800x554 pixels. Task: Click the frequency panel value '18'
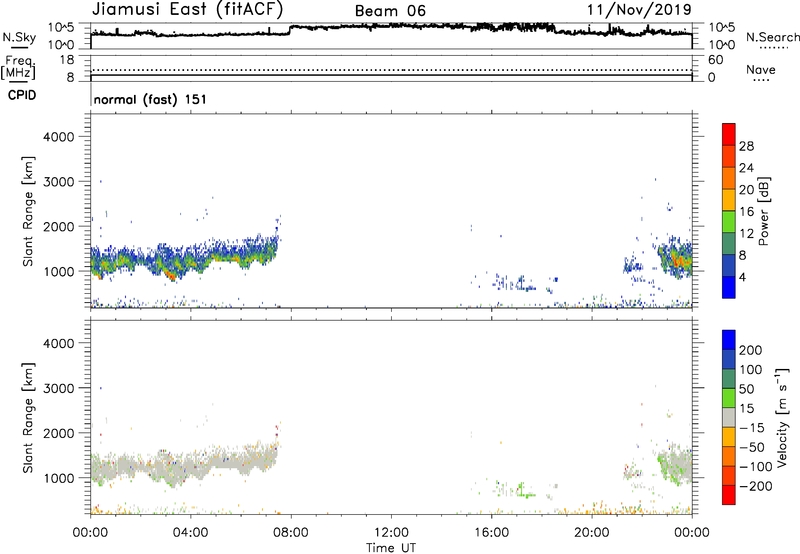point(67,60)
